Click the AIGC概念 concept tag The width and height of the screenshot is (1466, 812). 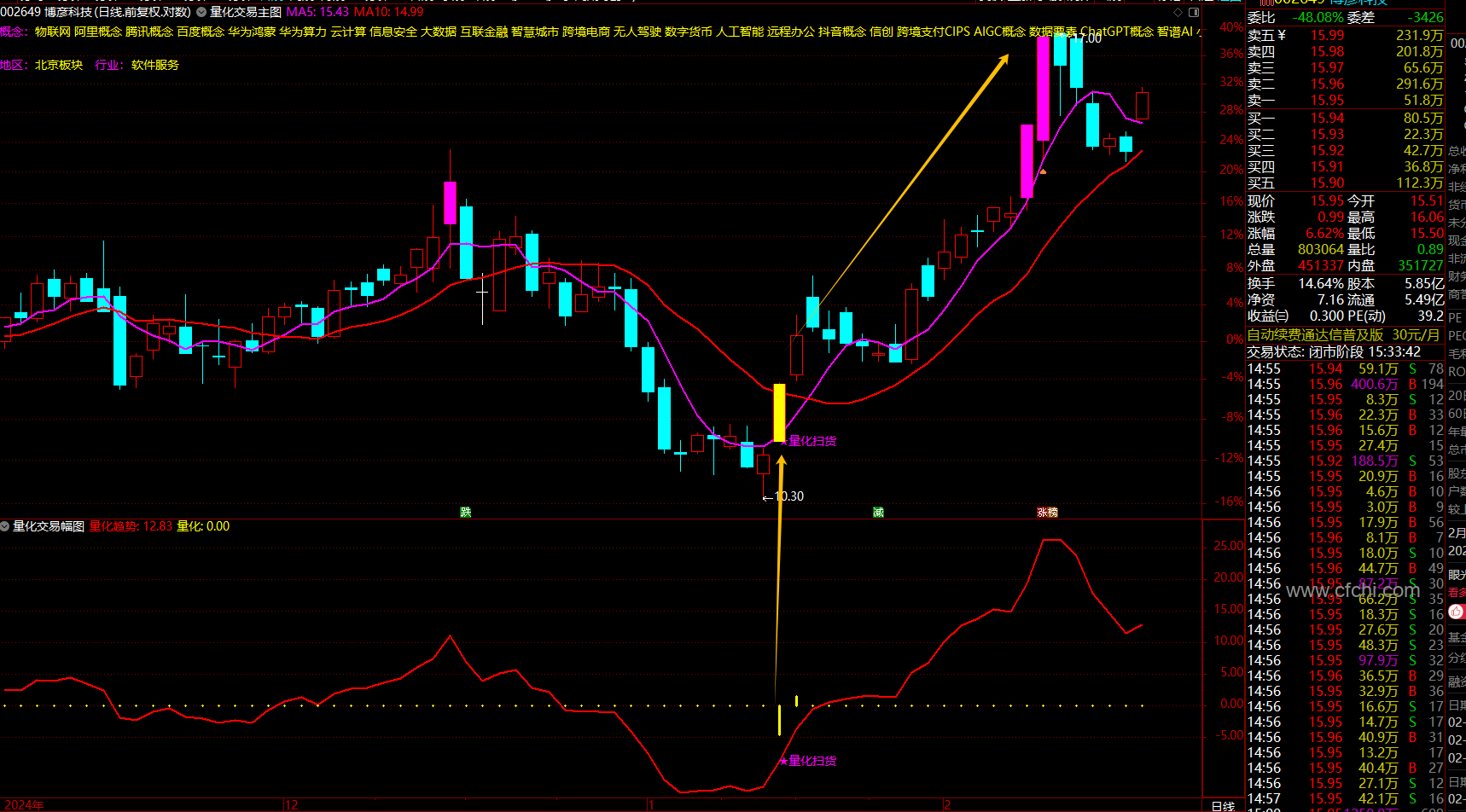[1000, 32]
